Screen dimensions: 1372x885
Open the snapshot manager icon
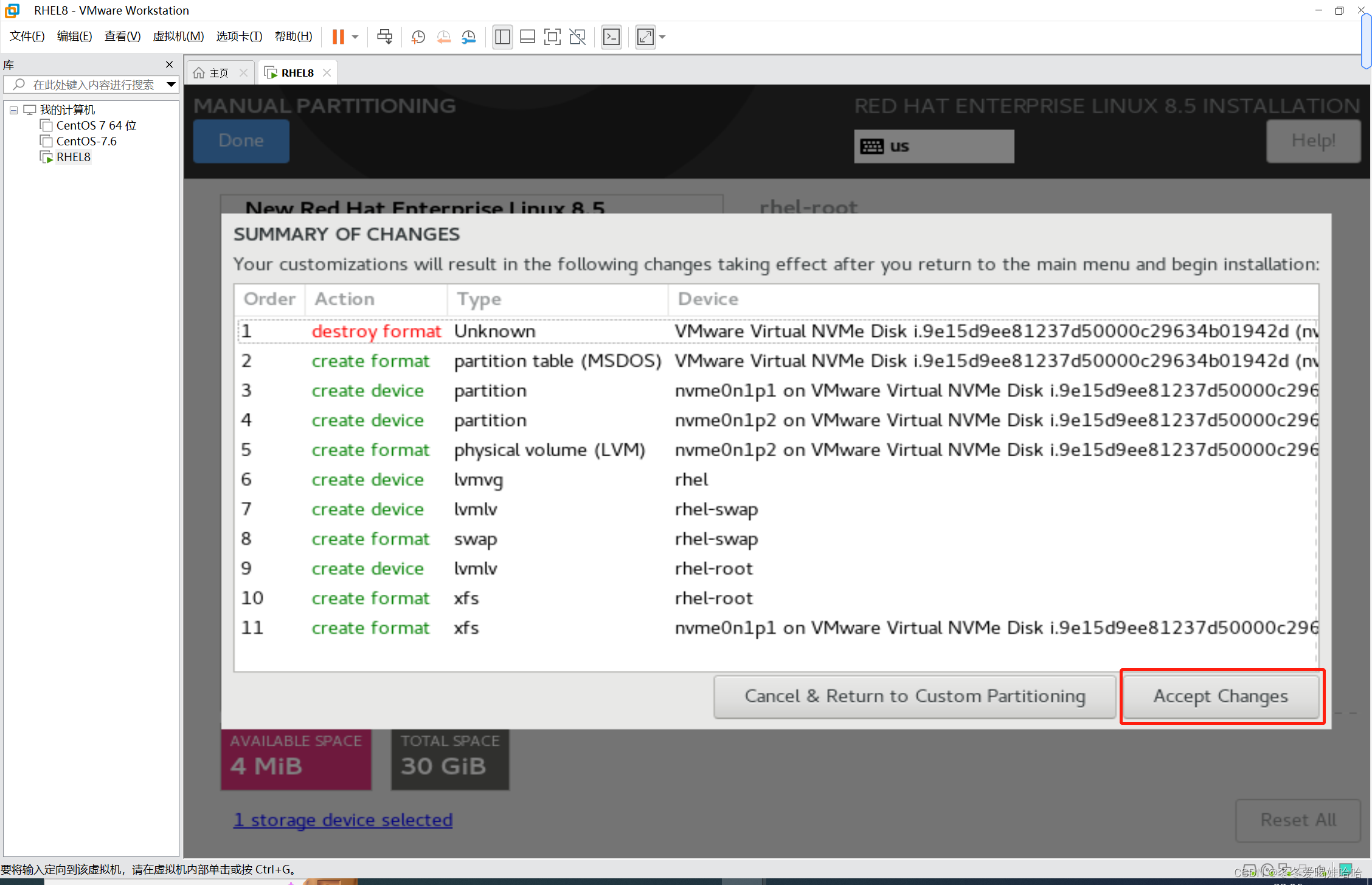tap(468, 37)
